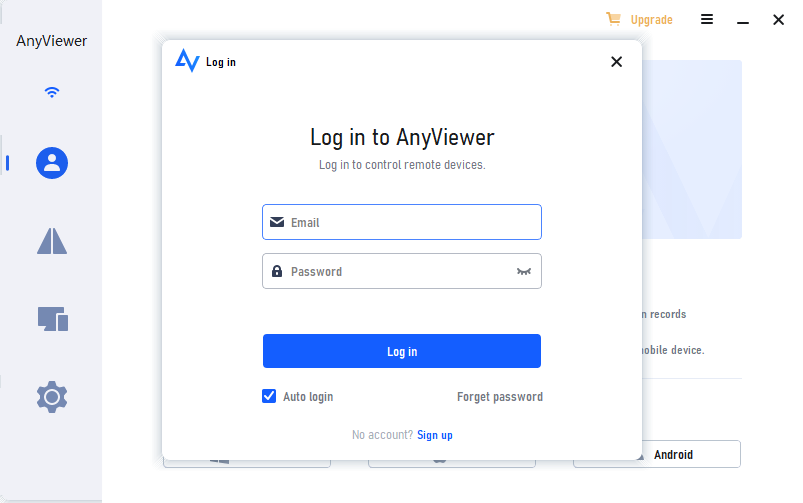Click the AnyViewer title text in sidebar
The height and width of the screenshot is (503, 803).
click(52, 41)
